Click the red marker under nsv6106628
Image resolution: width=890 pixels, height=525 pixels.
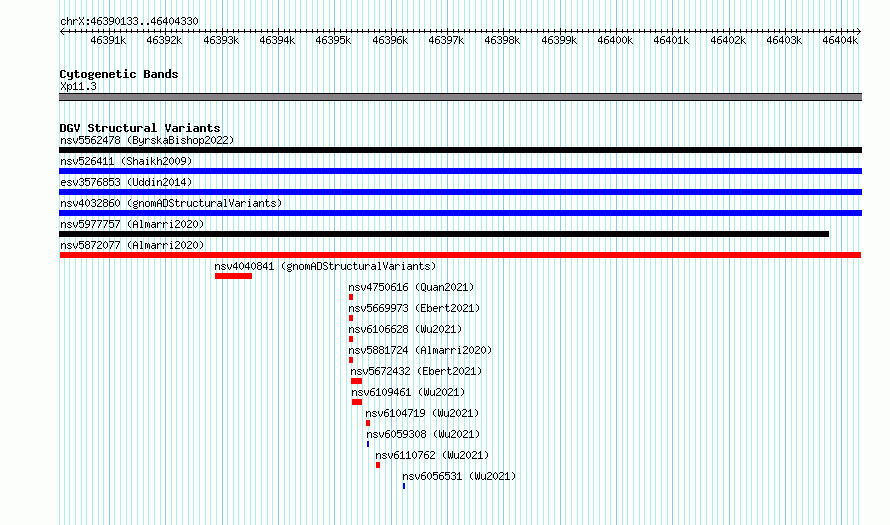pyautogui.click(x=351, y=339)
